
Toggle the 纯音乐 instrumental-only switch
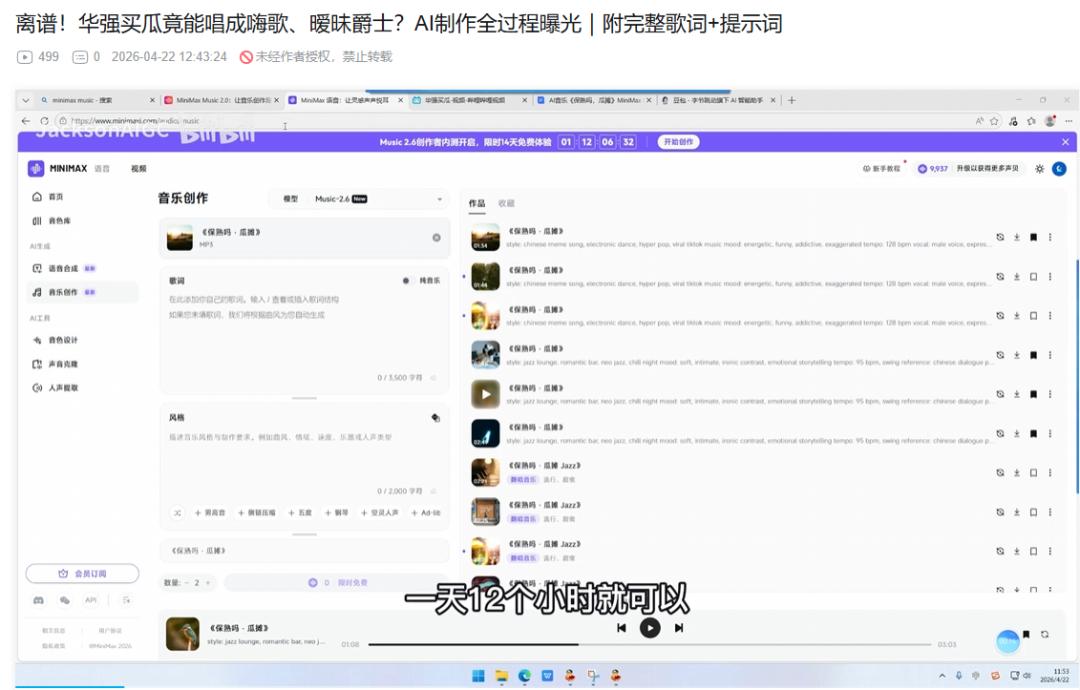[406, 281]
